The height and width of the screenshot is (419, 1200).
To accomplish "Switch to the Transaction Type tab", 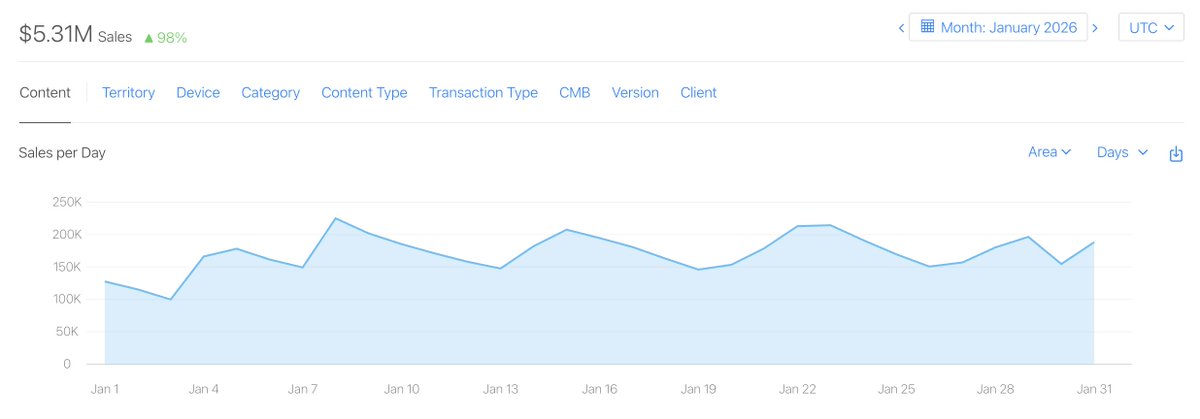I will tap(483, 92).
